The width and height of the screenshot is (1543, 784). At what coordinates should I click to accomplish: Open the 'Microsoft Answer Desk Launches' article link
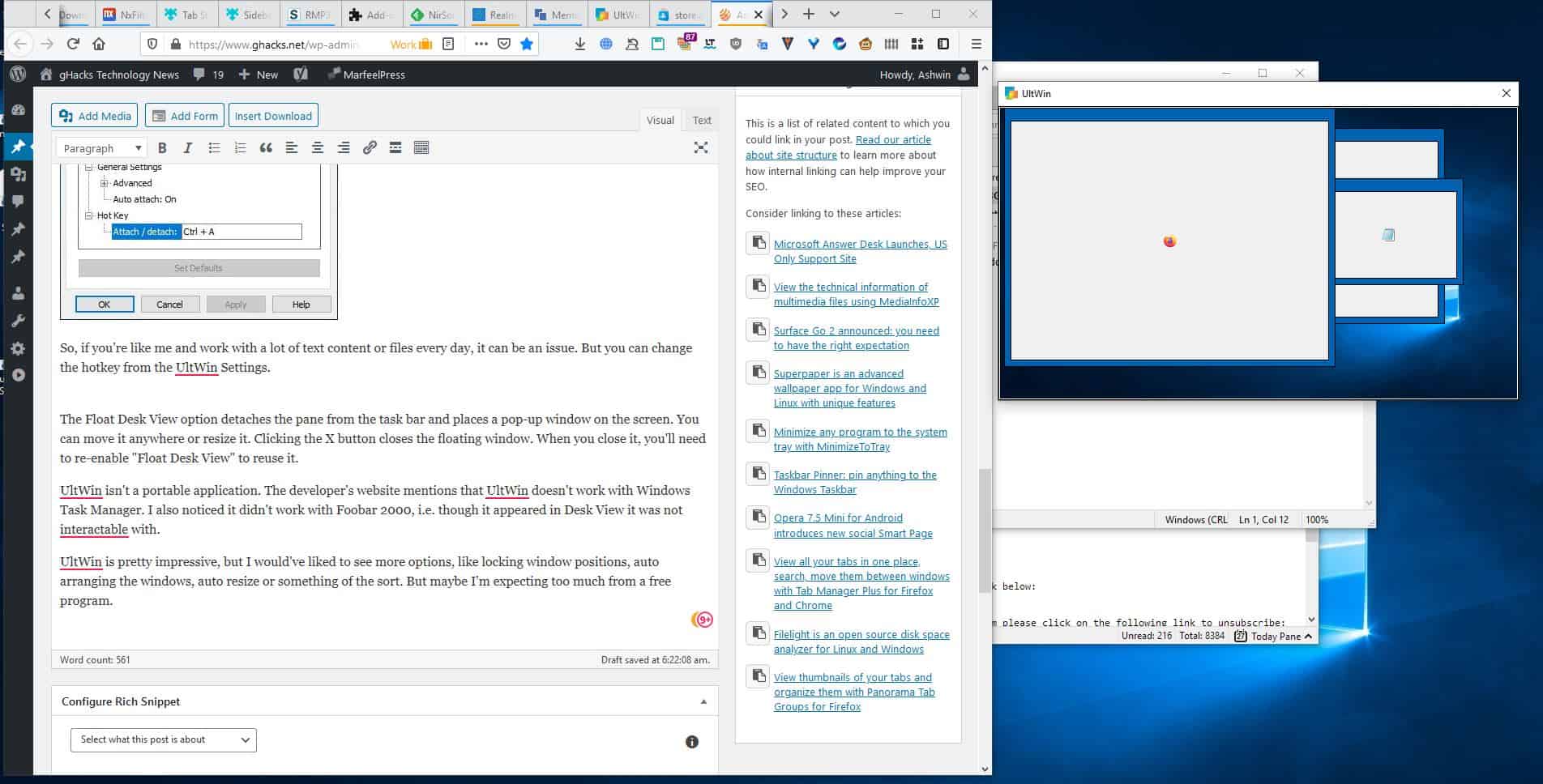pyautogui.click(x=860, y=251)
